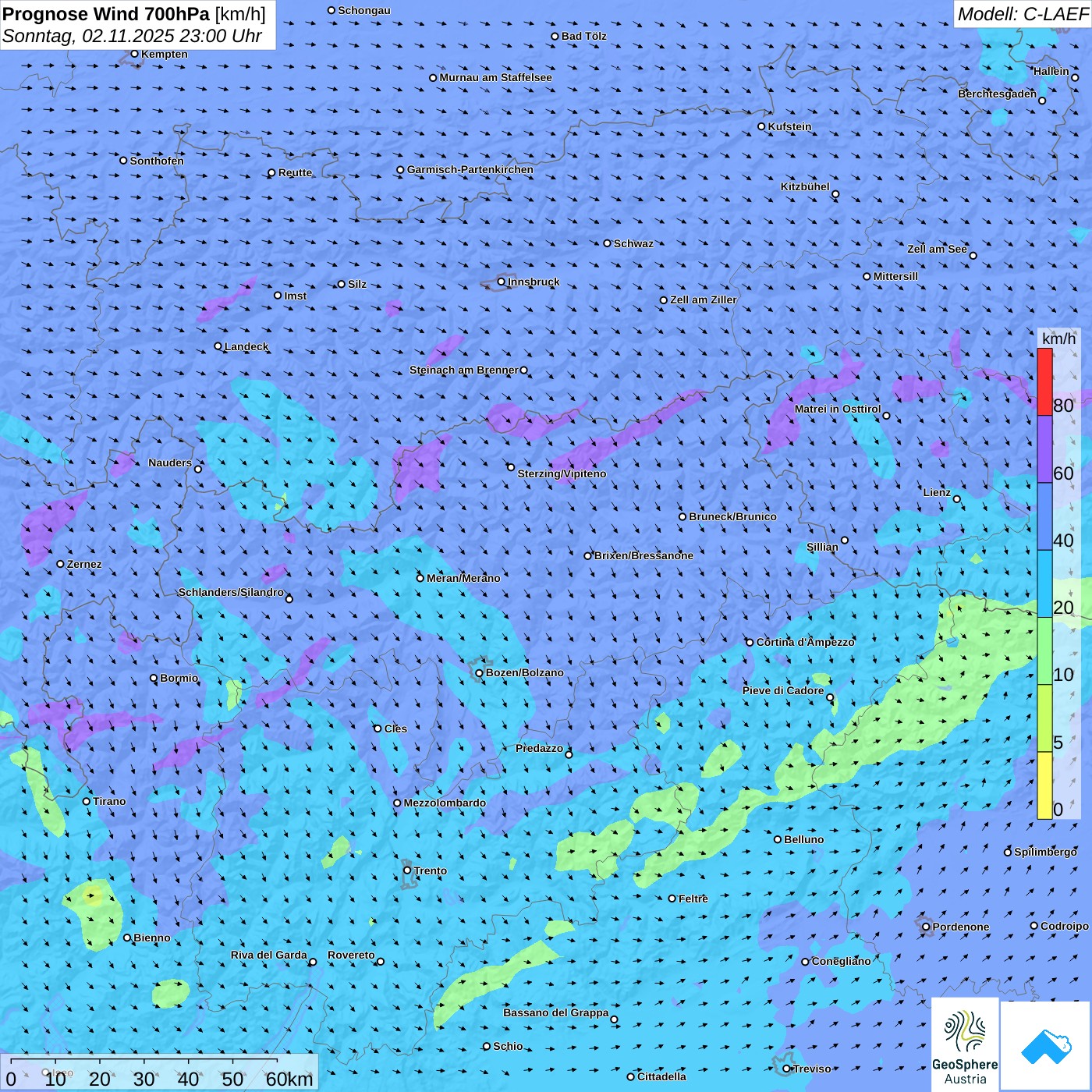Click the '60km' scale bar label
The width and height of the screenshot is (1092, 1092).
tap(289, 1079)
